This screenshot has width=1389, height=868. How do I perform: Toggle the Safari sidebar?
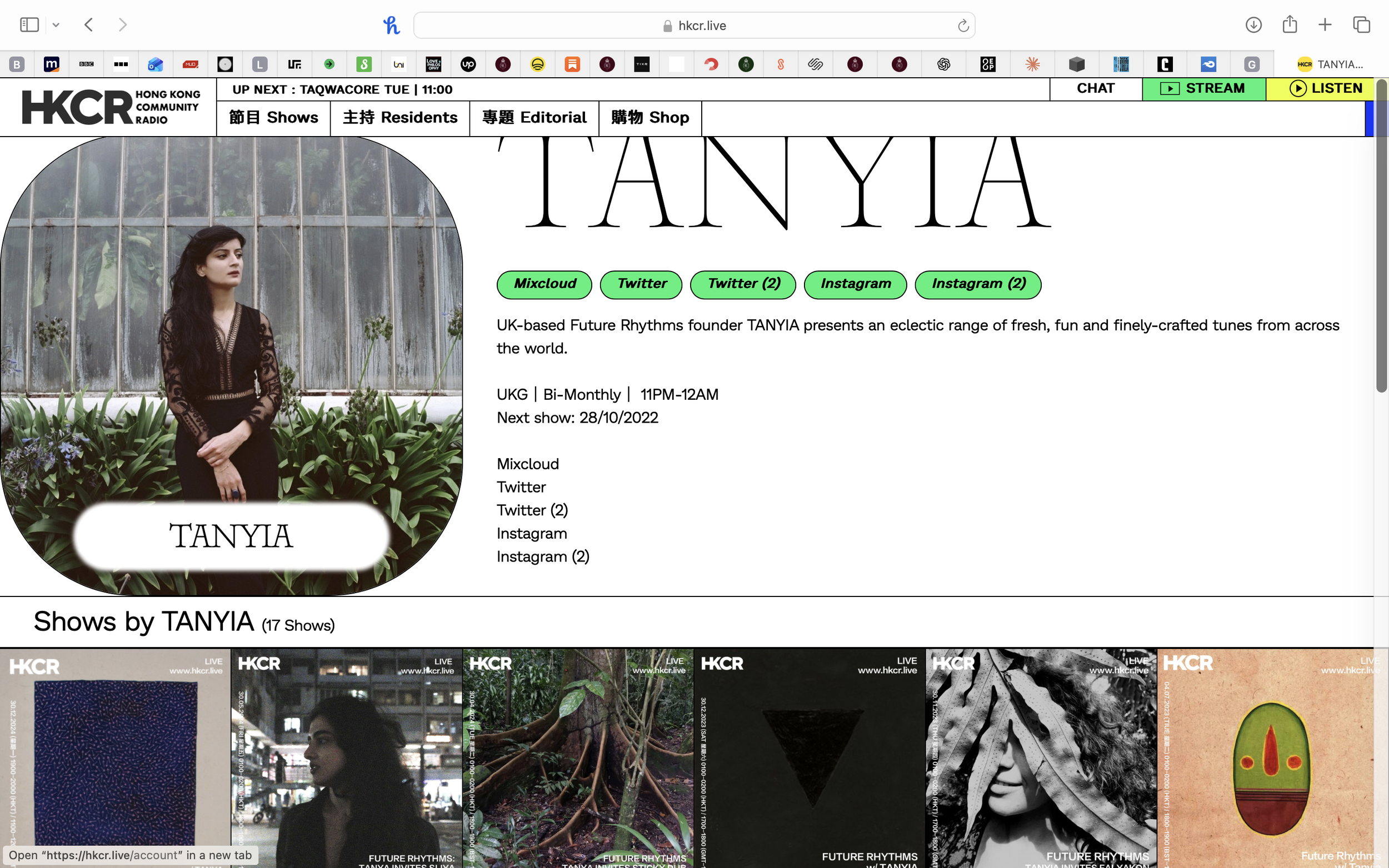(29, 24)
